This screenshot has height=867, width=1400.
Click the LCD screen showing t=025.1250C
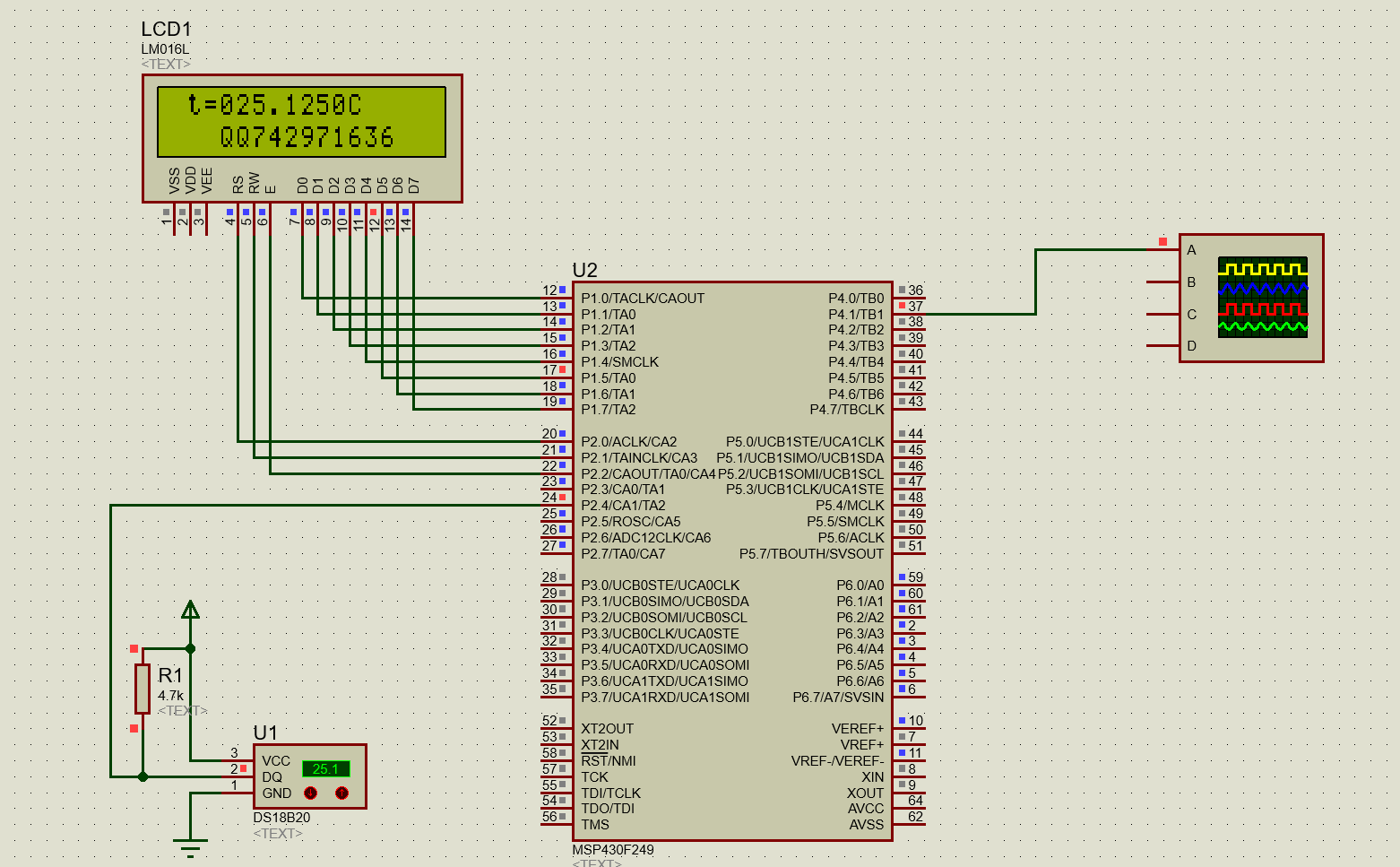[x=300, y=121]
